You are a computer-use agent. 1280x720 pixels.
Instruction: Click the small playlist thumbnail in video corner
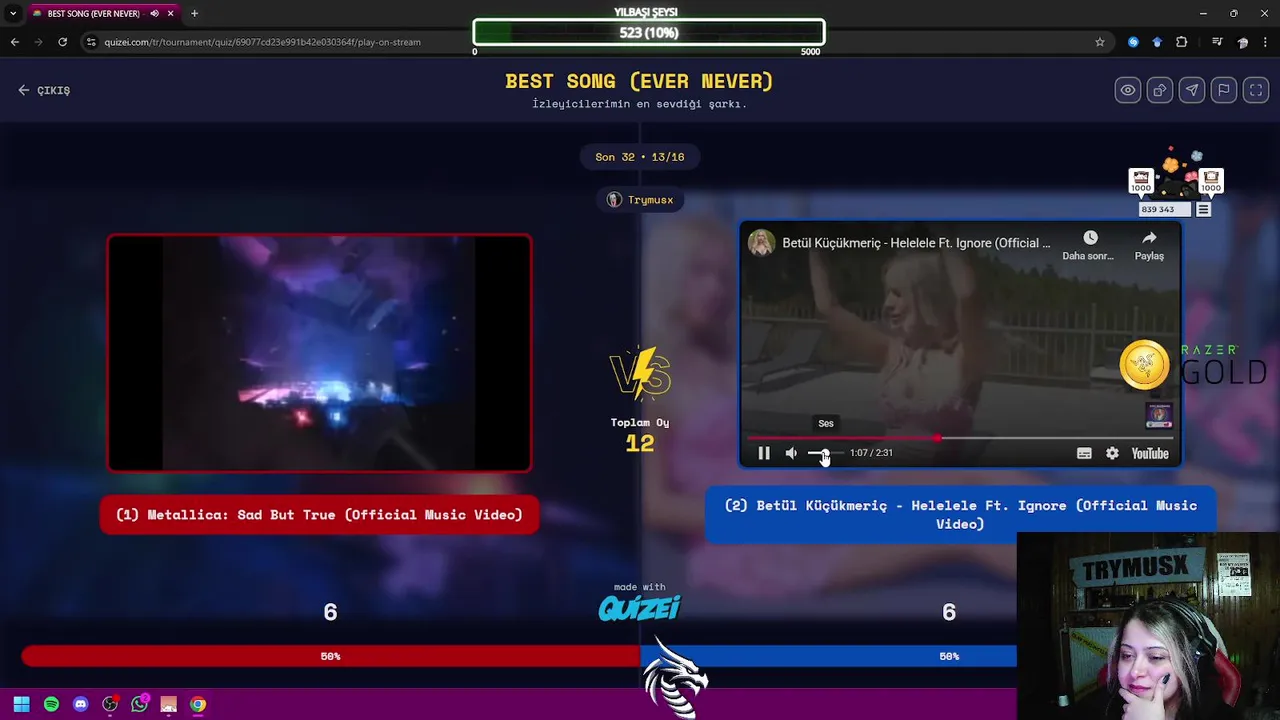pos(1159,414)
